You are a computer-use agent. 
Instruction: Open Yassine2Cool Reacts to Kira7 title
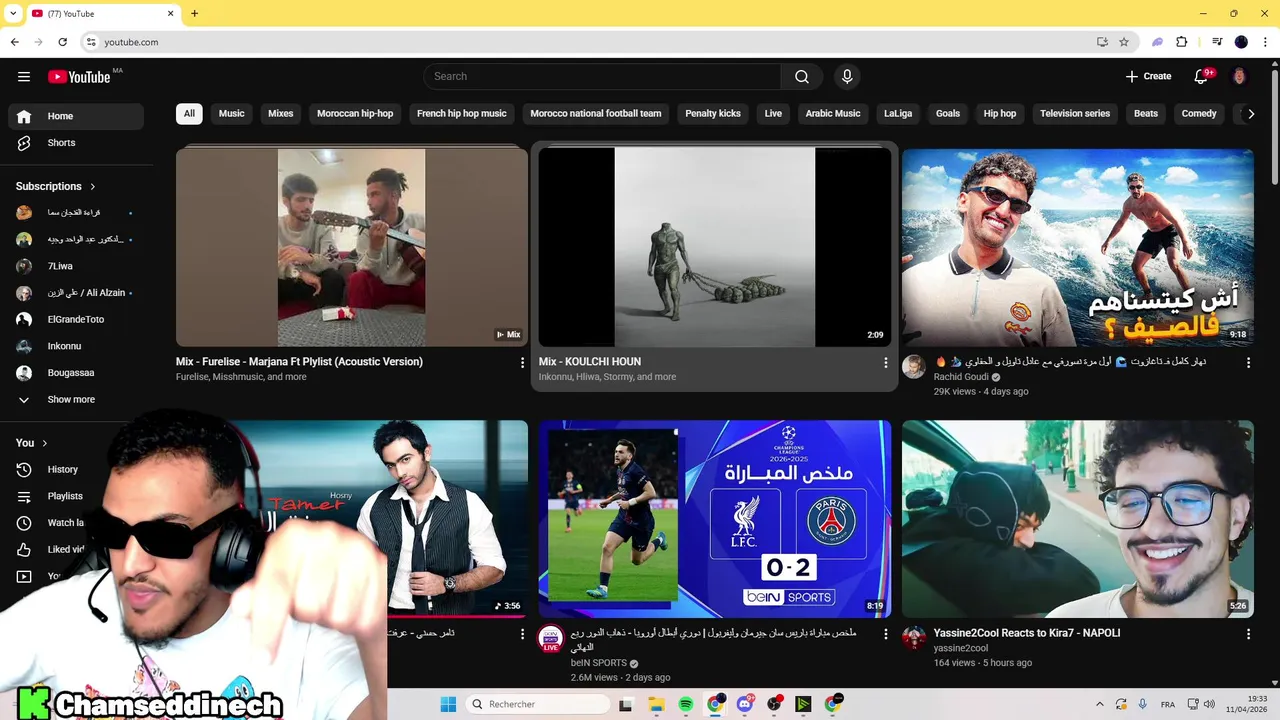click(x=1027, y=633)
